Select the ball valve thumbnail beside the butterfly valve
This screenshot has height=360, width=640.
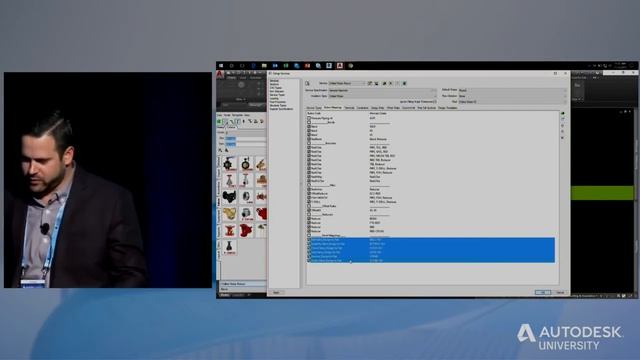[246, 164]
